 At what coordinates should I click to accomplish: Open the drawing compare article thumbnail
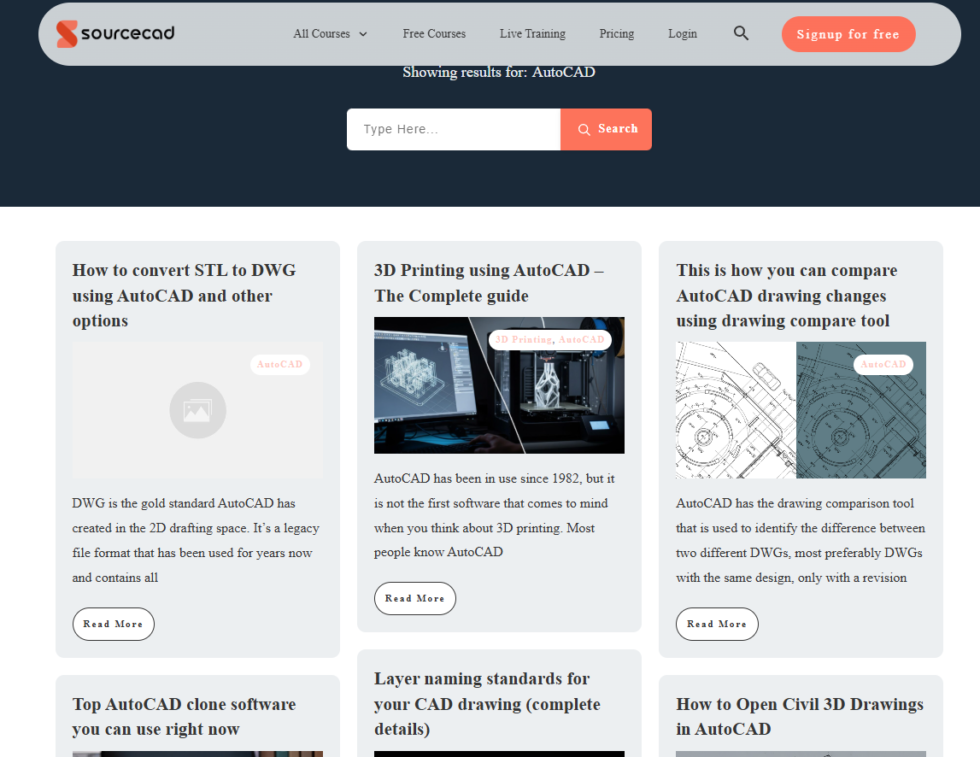pos(800,410)
